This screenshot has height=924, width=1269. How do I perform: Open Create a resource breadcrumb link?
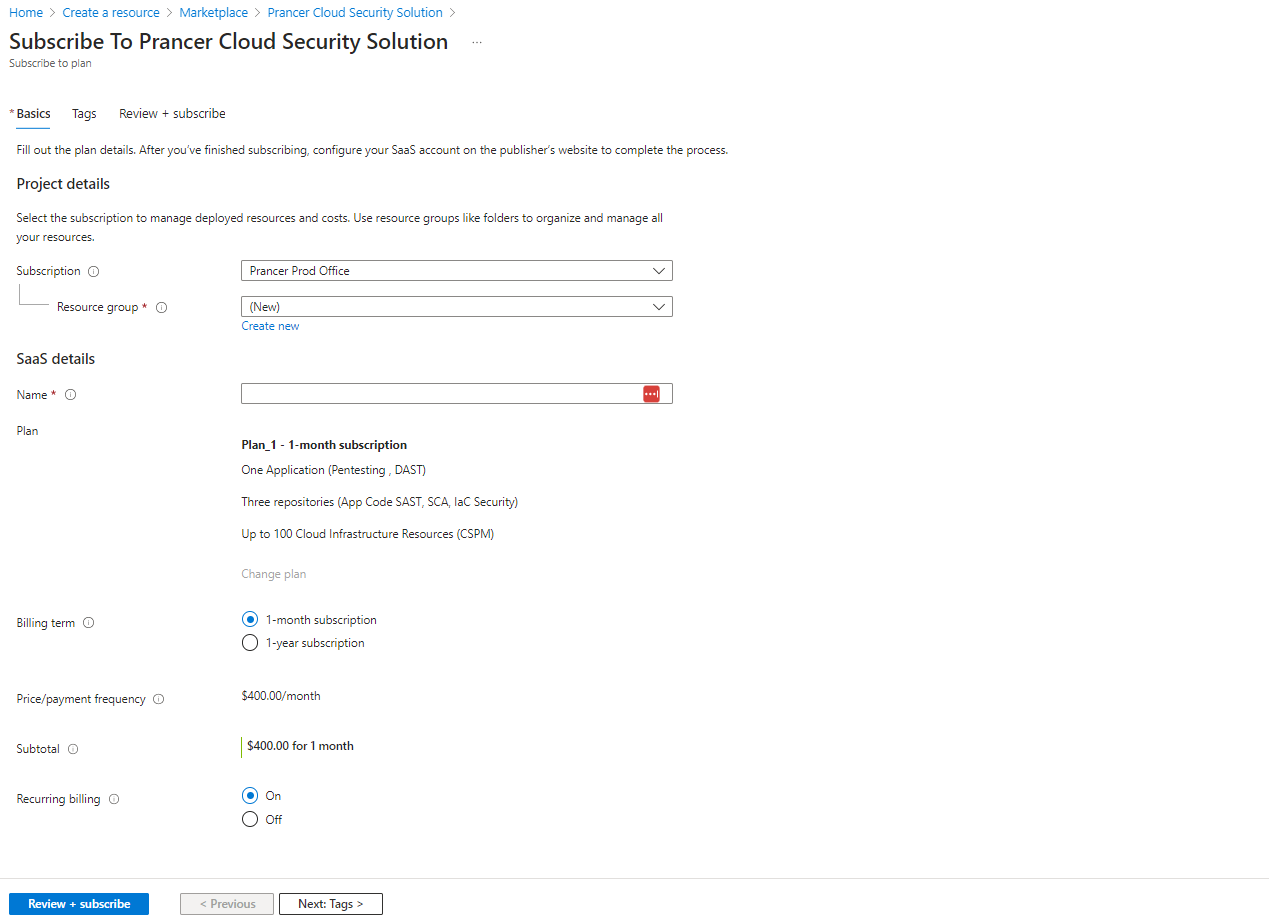coord(111,13)
